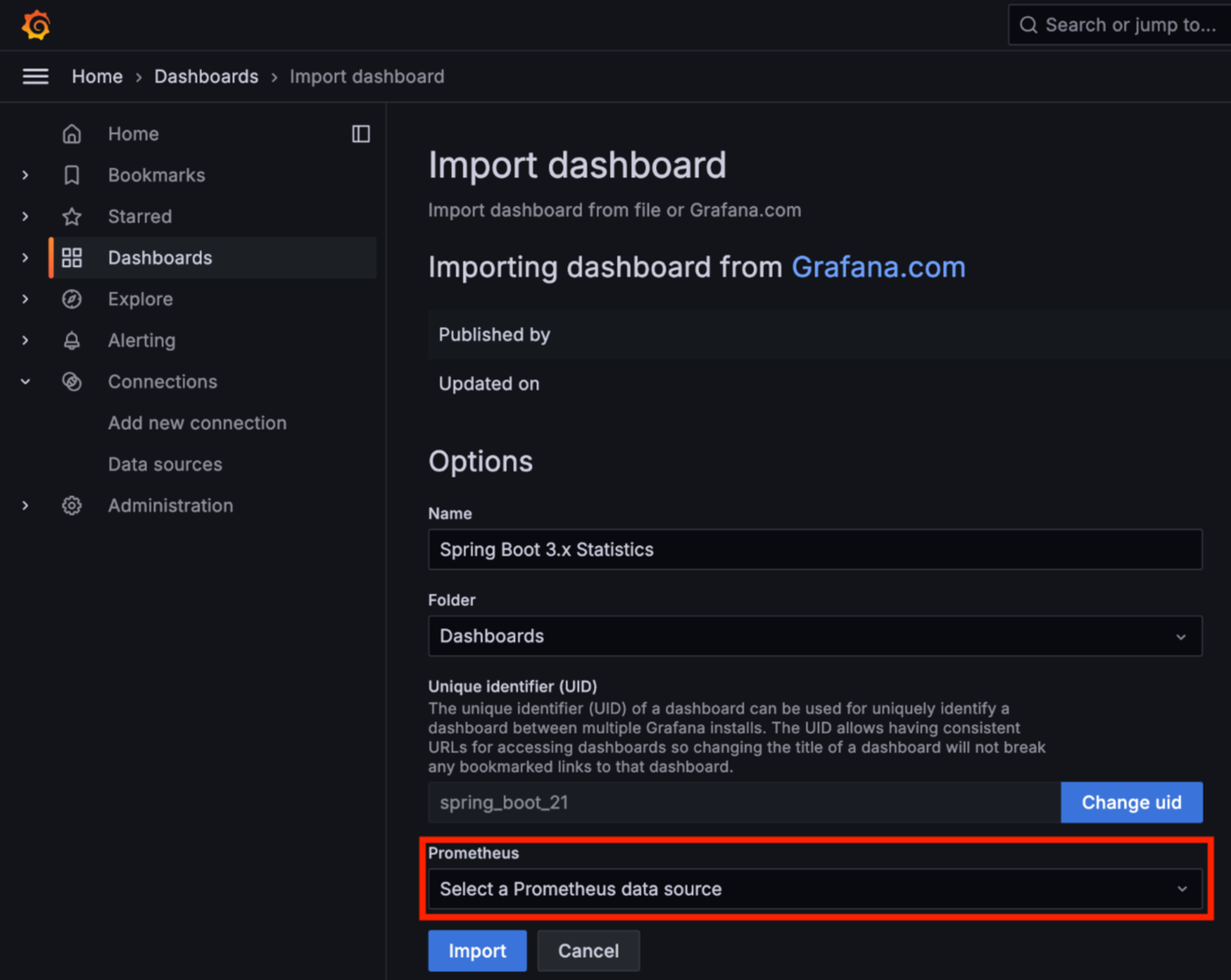Open Explore in the sidebar
Viewport: 1231px width, 980px height.
pyautogui.click(x=140, y=299)
